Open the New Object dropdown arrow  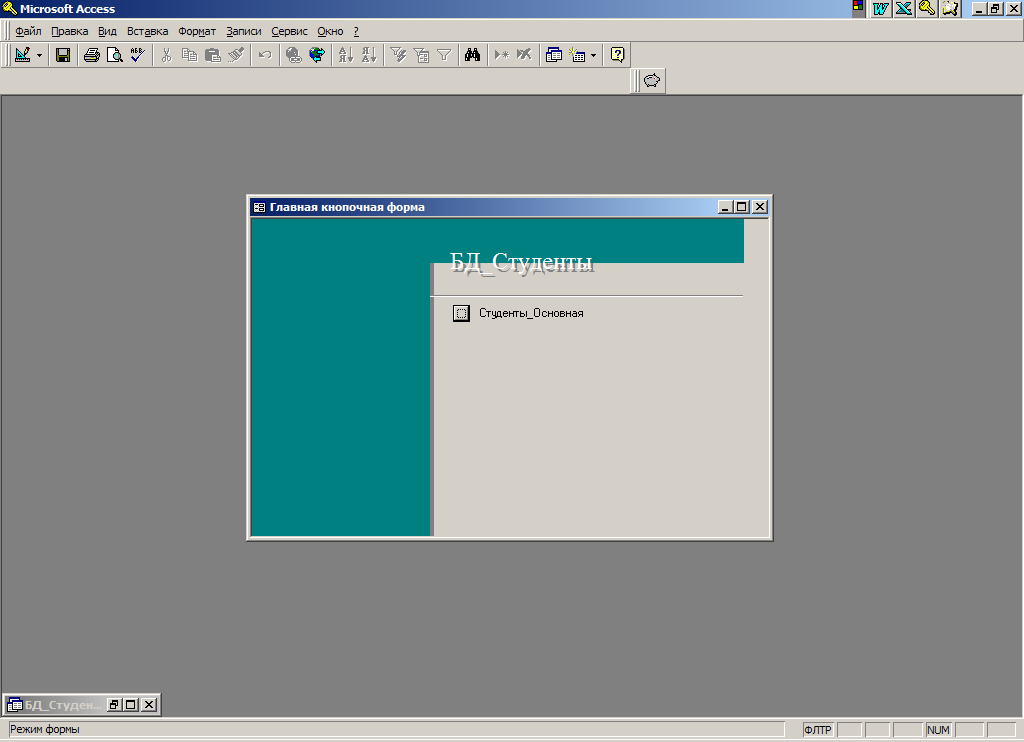593,55
